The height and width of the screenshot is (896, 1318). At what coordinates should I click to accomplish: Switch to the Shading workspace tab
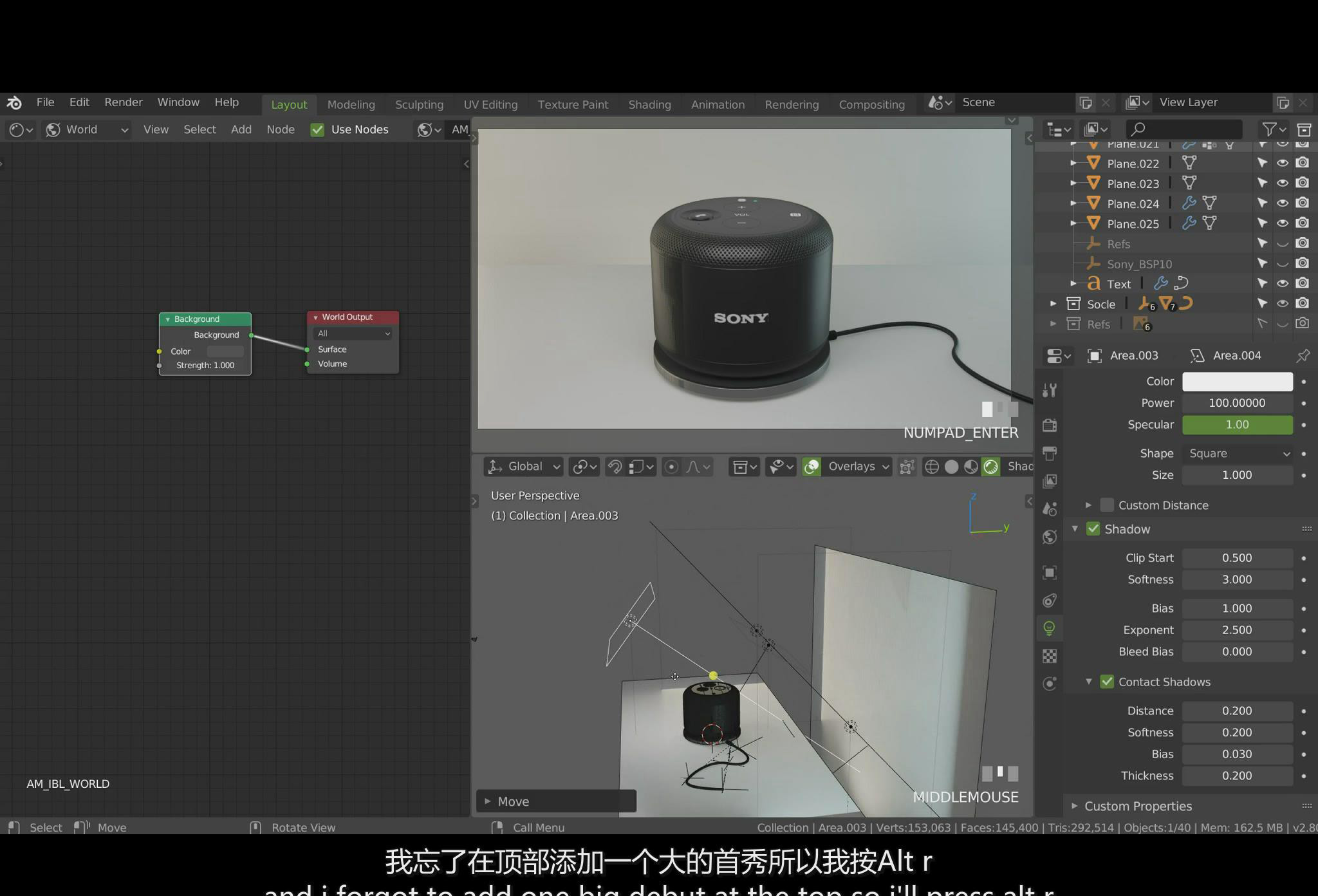[649, 104]
